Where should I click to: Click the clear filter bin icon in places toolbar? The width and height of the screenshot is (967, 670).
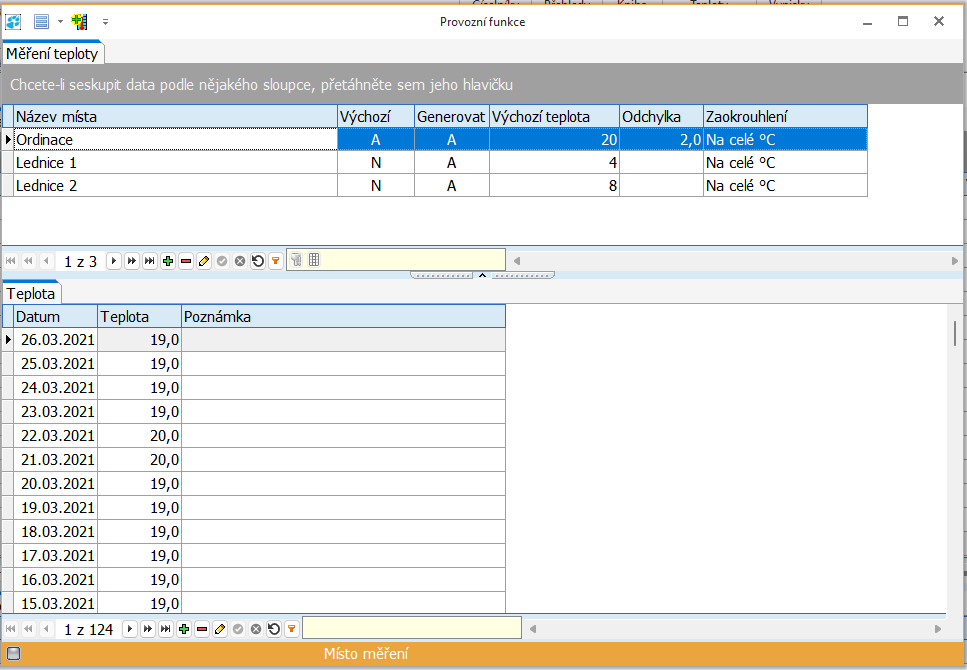click(296, 260)
